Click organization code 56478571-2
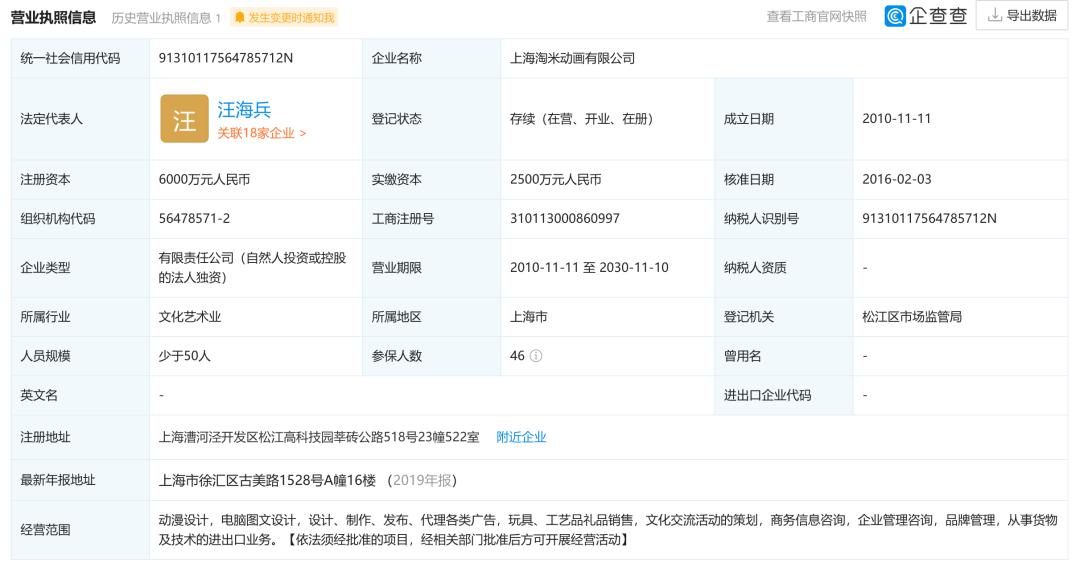The image size is (1080, 567). (194, 218)
